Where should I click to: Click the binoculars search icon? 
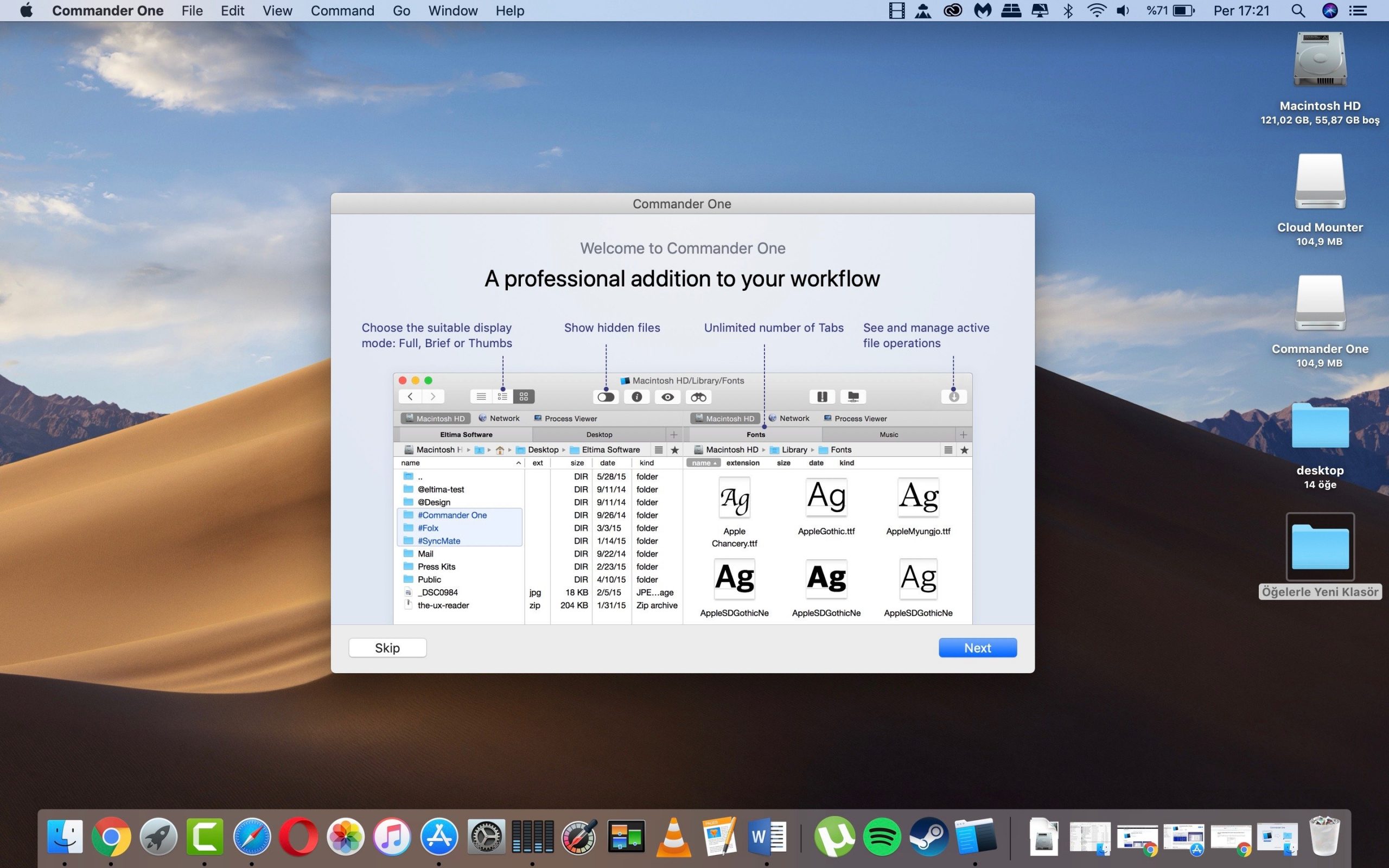[x=698, y=397]
